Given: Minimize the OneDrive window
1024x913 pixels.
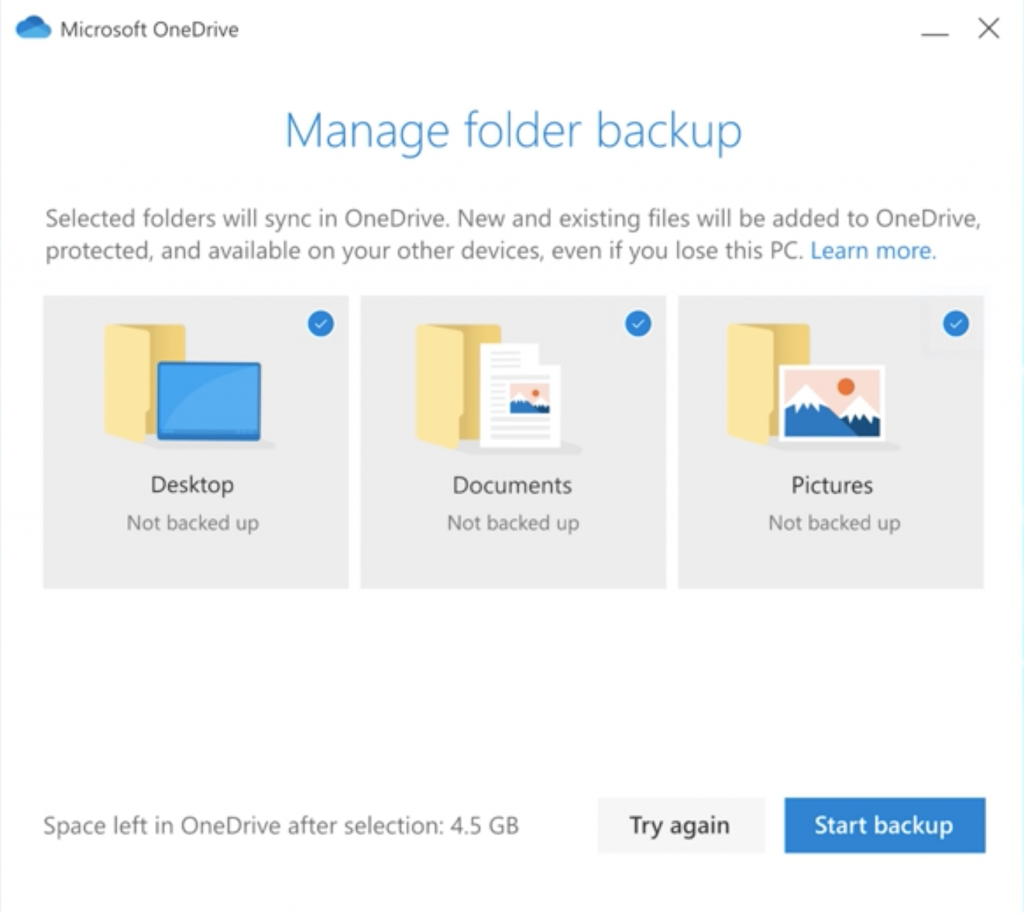Looking at the screenshot, I should [x=935, y=30].
